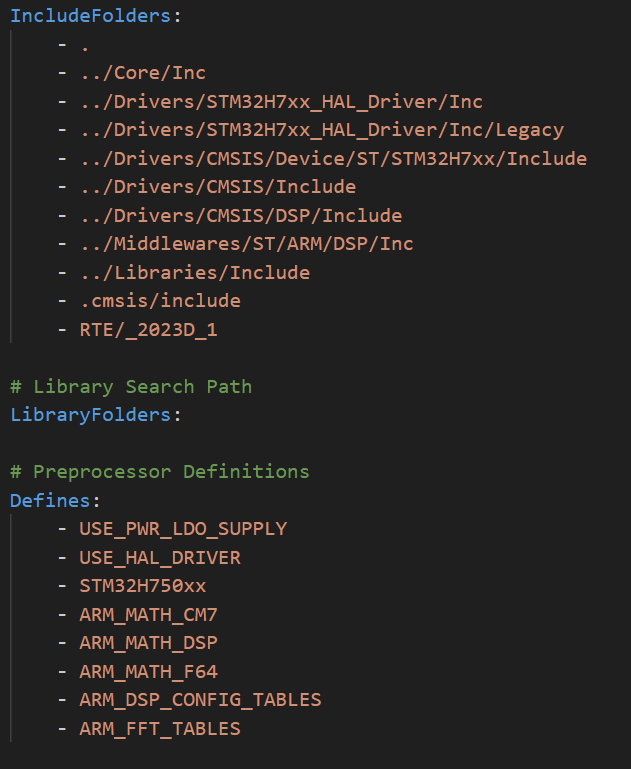This screenshot has height=769, width=631.
Task: Click the LibraryFolders key
Action: coord(91,414)
